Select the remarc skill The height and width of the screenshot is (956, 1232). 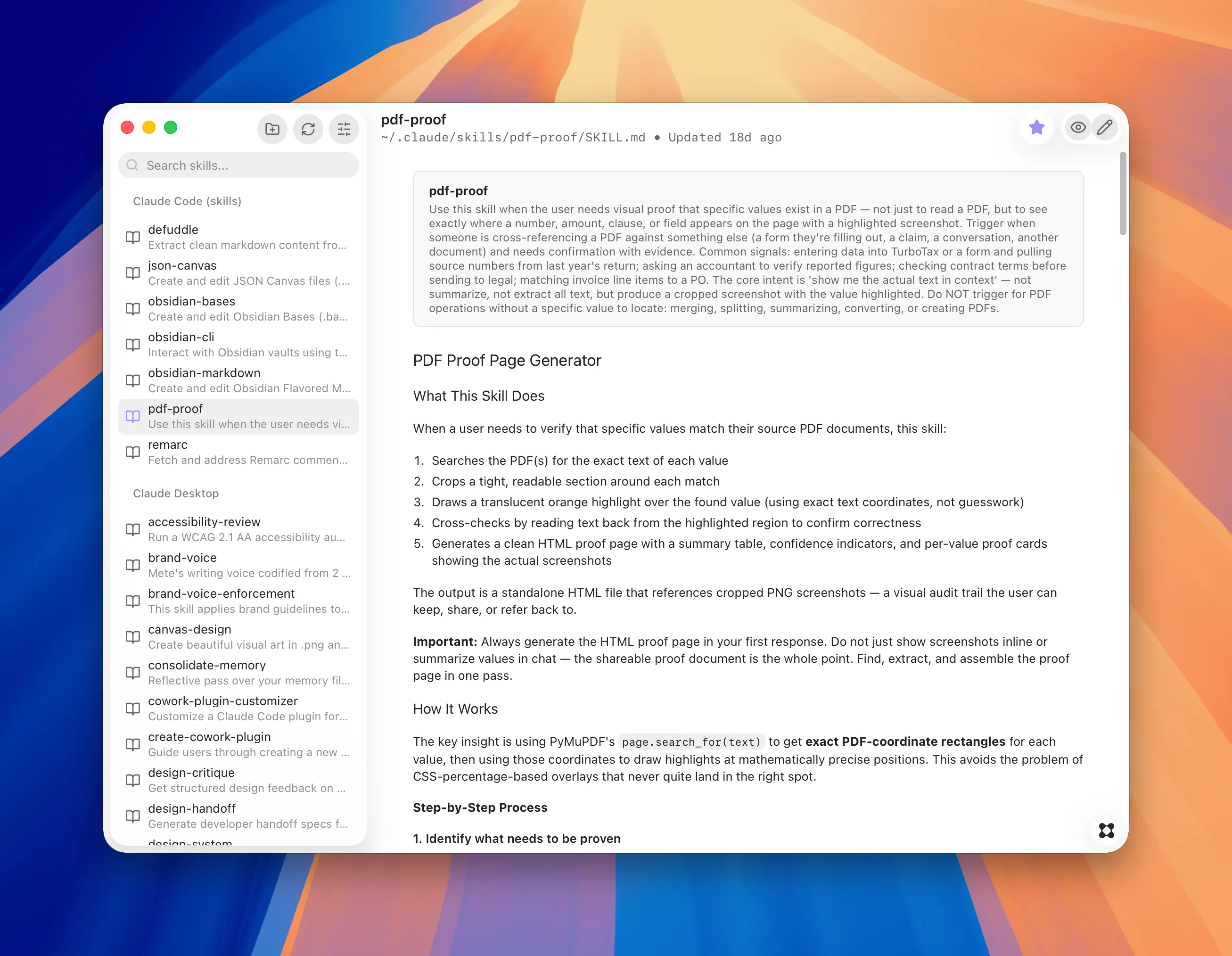click(x=238, y=452)
